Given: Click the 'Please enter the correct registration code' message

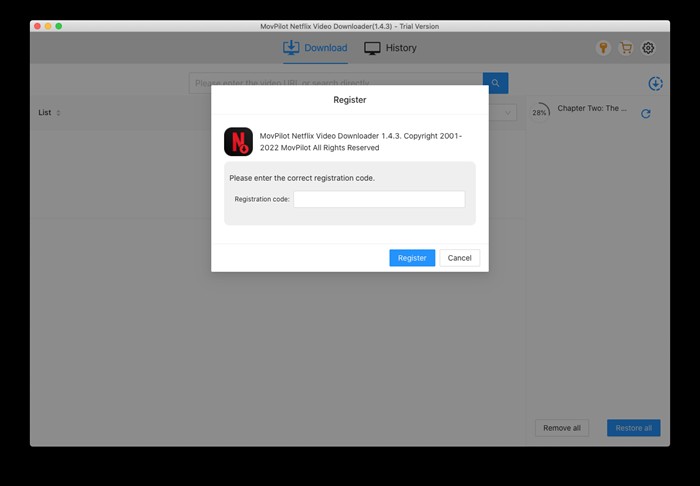Looking at the screenshot, I should click(302, 178).
